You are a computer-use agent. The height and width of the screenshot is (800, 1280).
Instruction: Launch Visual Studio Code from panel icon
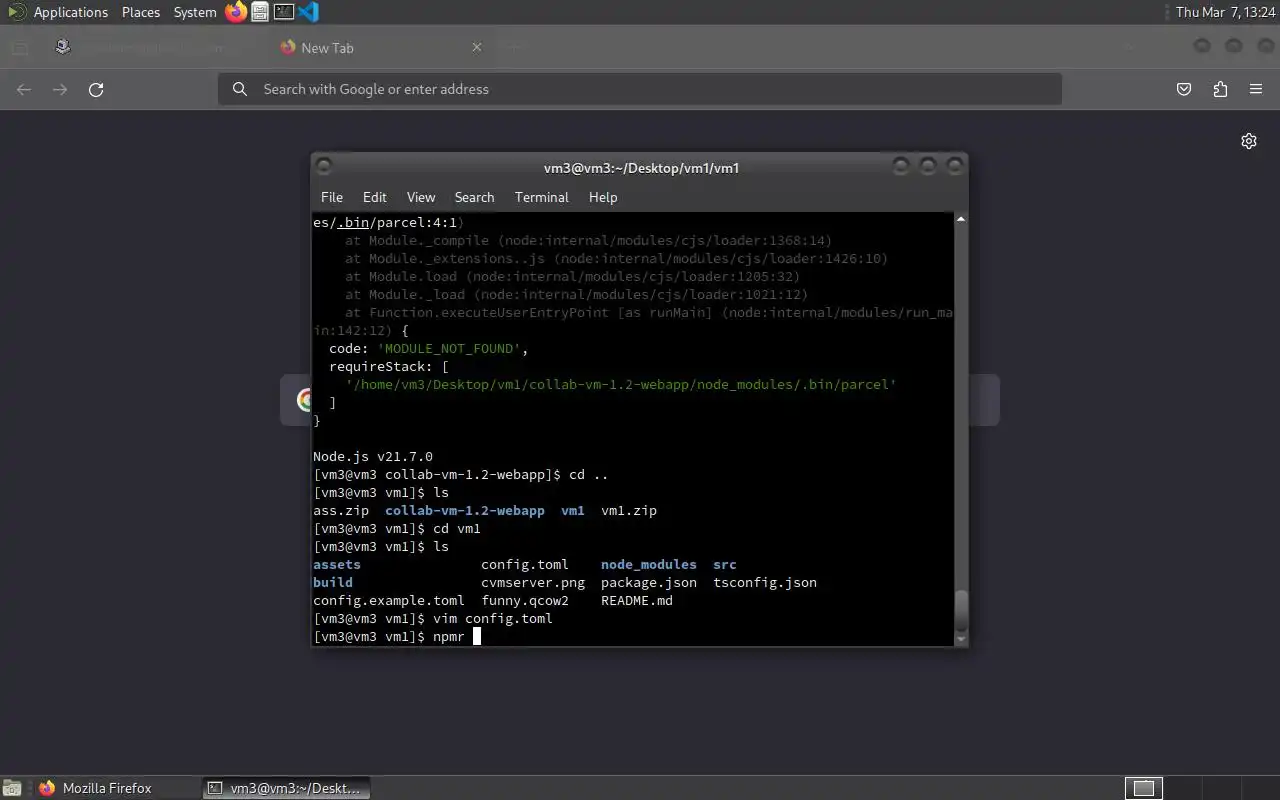[308, 12]
